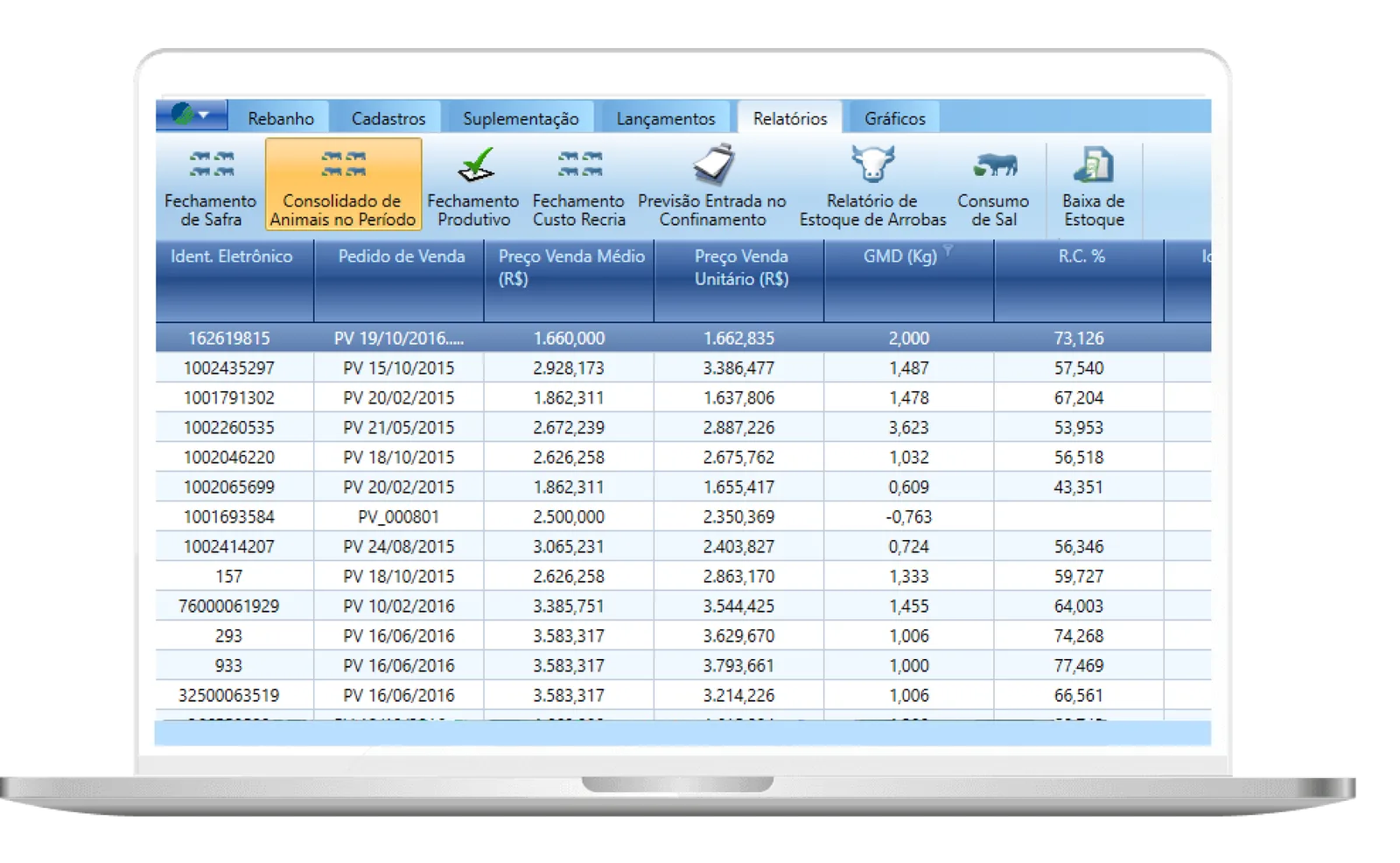This screenshot has height=863, width=1400.
Task: Select row with ID 1002435297
Action: tap(228, 368)
